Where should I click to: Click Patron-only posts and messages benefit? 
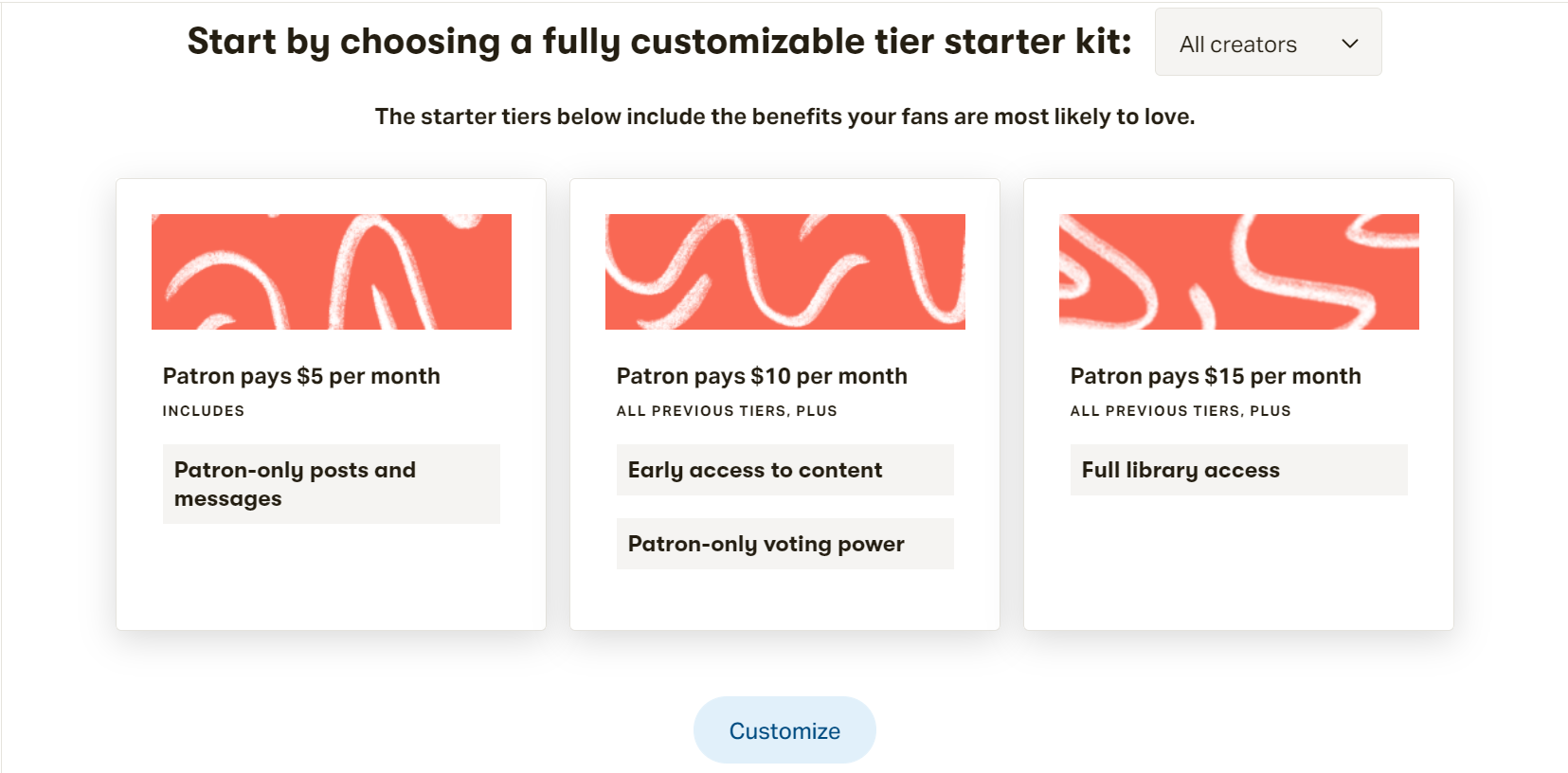click(x=332, y=484)
